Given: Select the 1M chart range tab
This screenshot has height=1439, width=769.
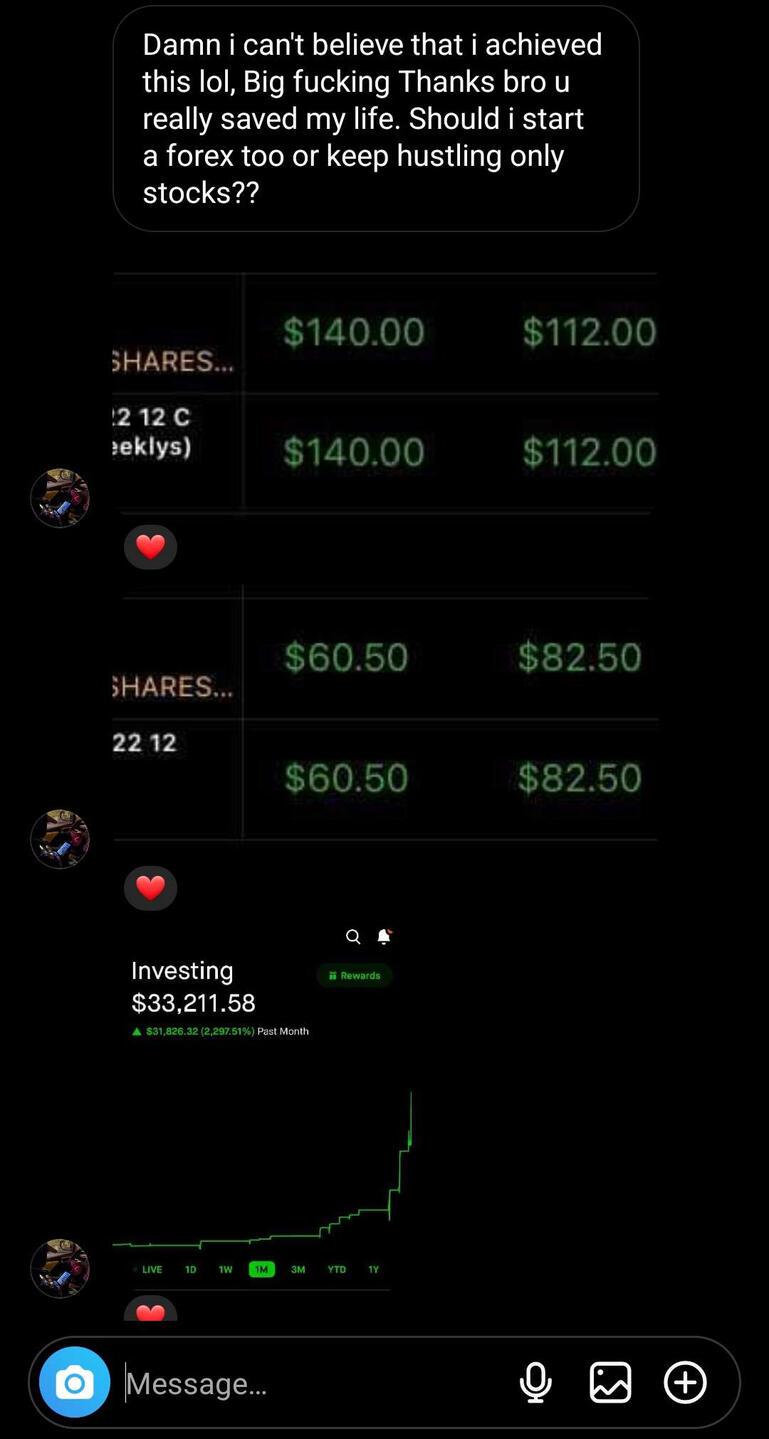Looking at the screenshot, I should click(x=261, y=1269).
